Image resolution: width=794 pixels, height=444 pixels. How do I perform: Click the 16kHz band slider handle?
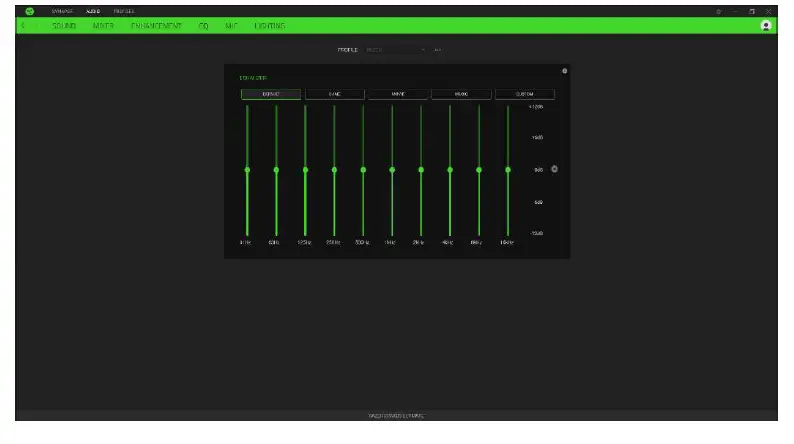508,170
